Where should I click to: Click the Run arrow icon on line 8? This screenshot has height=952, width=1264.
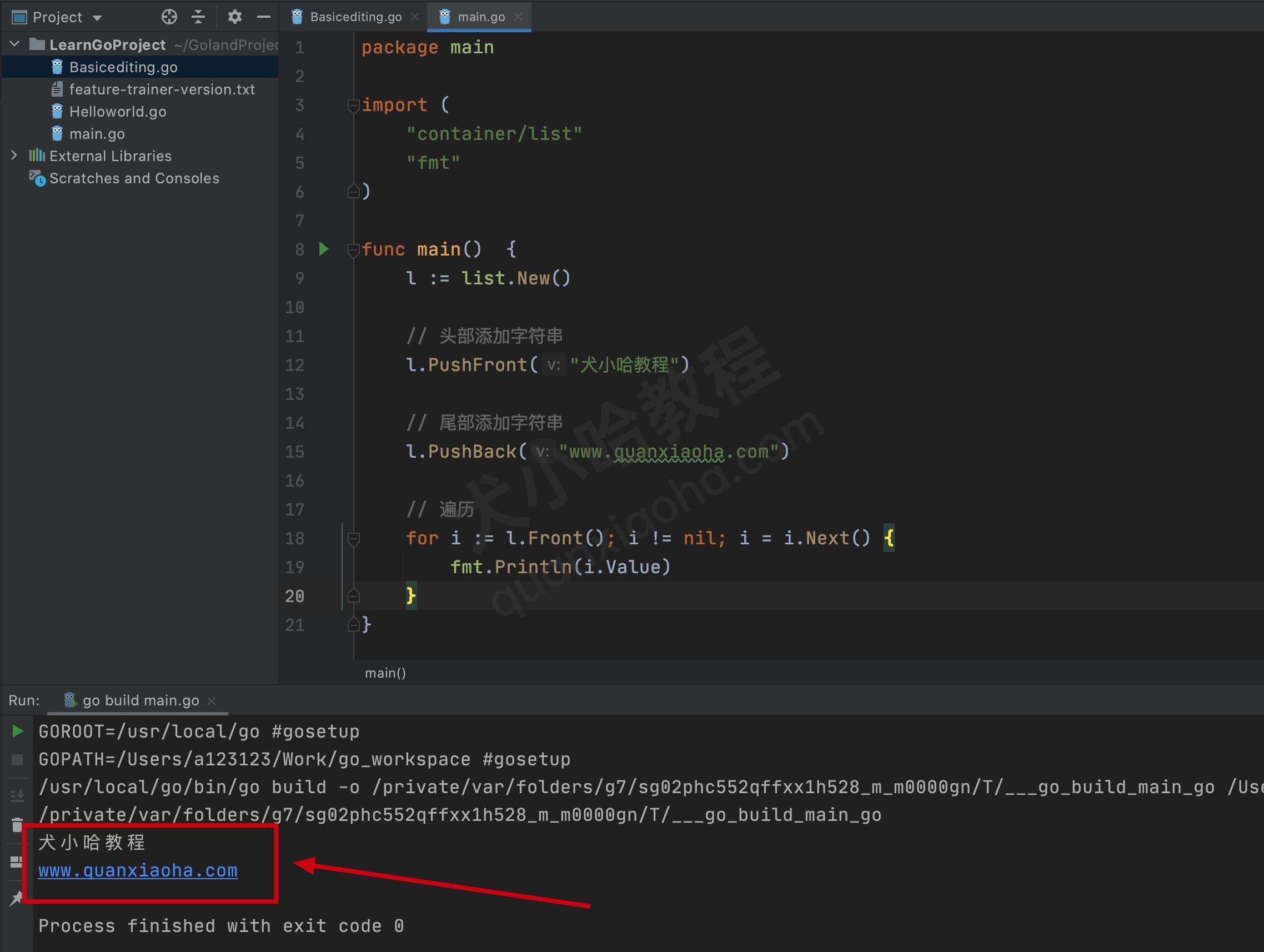click(325, 248)
